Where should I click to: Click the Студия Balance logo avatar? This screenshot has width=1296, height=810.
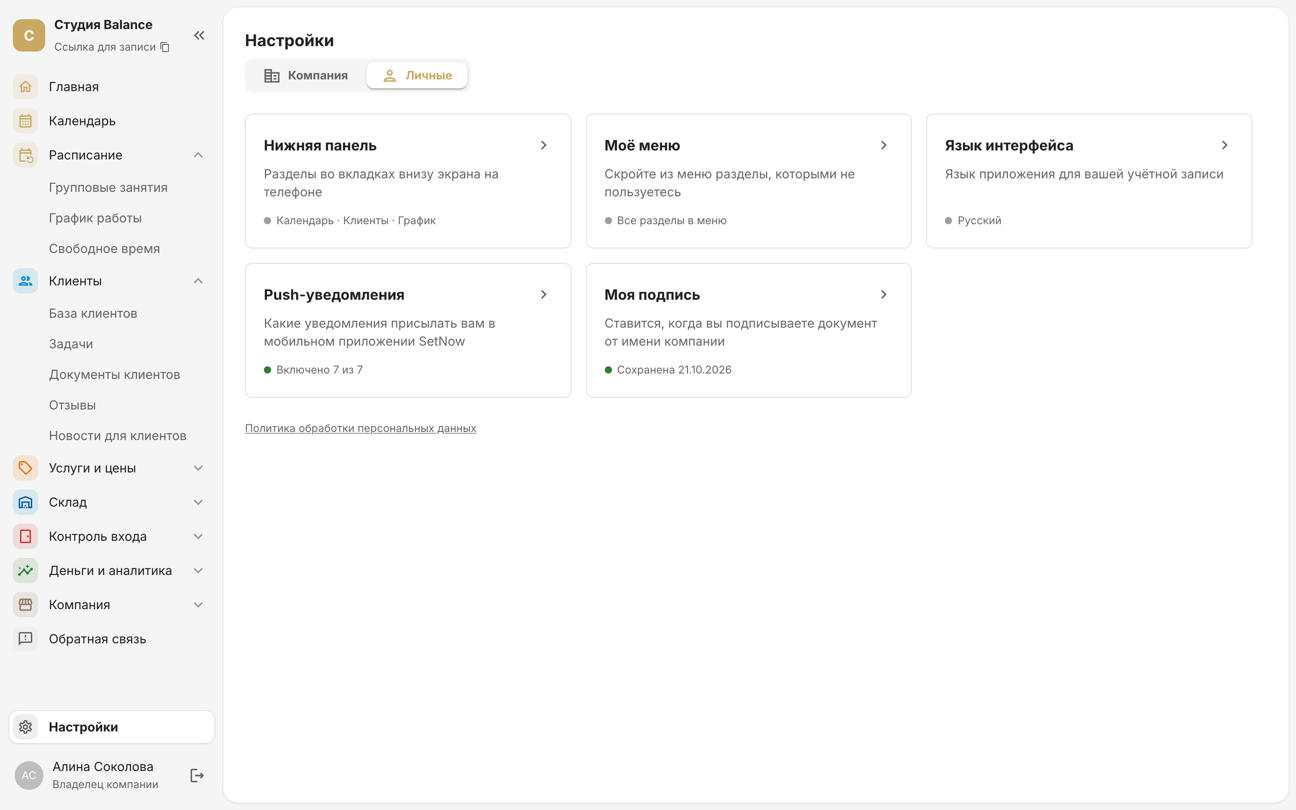tap(29, 35)
